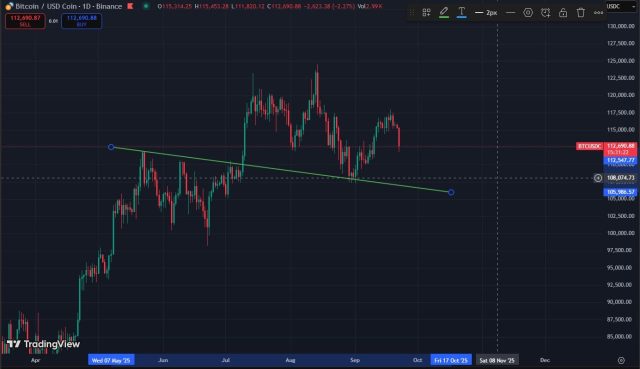The width and height of the screenshot is (640, 369).
Task: Click the 112,547.77 blue price label
Action: [620, 160]
